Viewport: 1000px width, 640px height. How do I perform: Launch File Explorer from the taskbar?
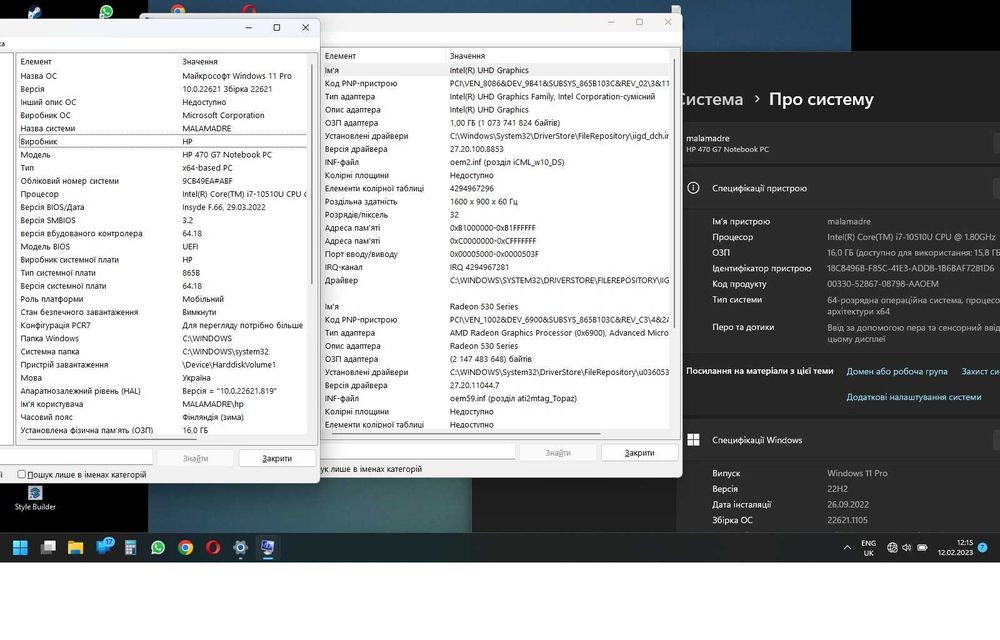pos(75,548)
